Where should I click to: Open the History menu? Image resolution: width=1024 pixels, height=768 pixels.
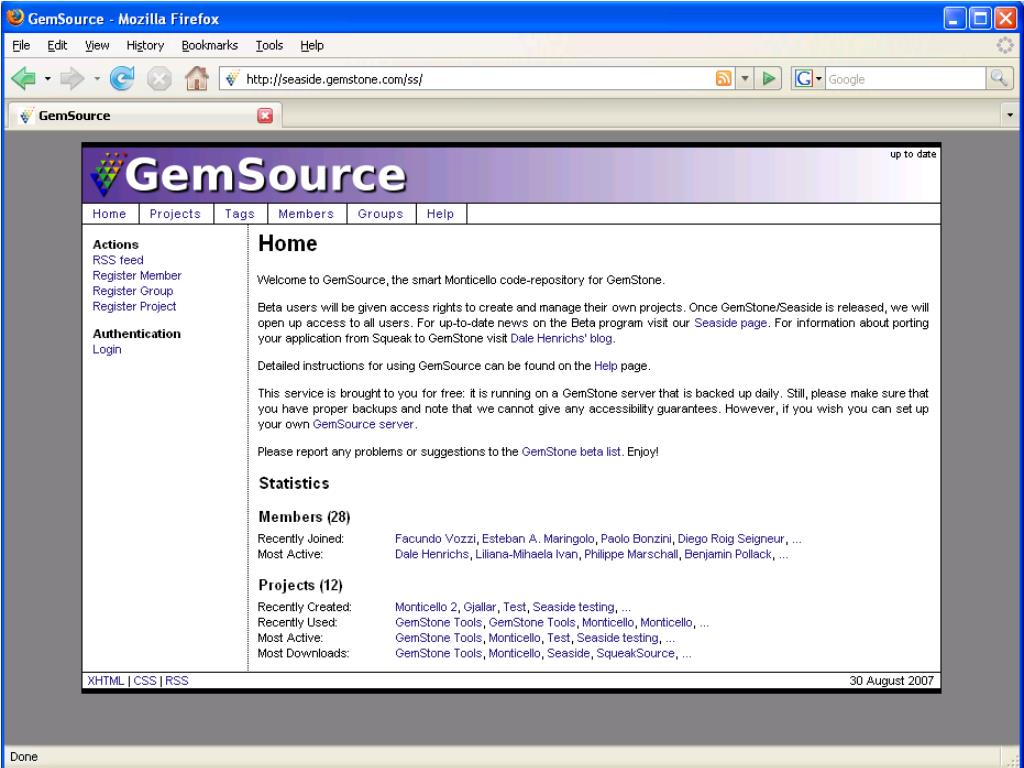point(145,45)
